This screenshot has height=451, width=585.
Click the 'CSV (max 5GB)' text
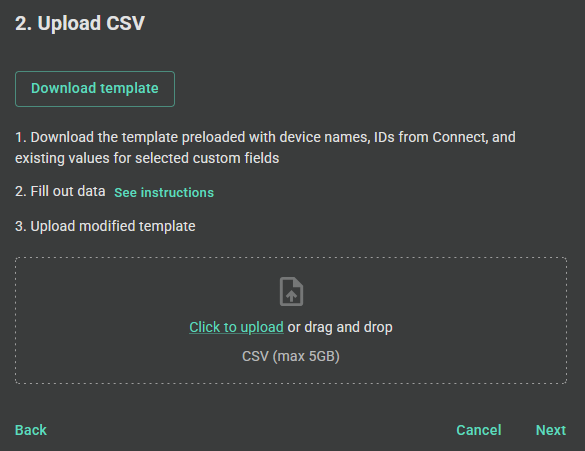pyautogui.click(x=291, y=356)
